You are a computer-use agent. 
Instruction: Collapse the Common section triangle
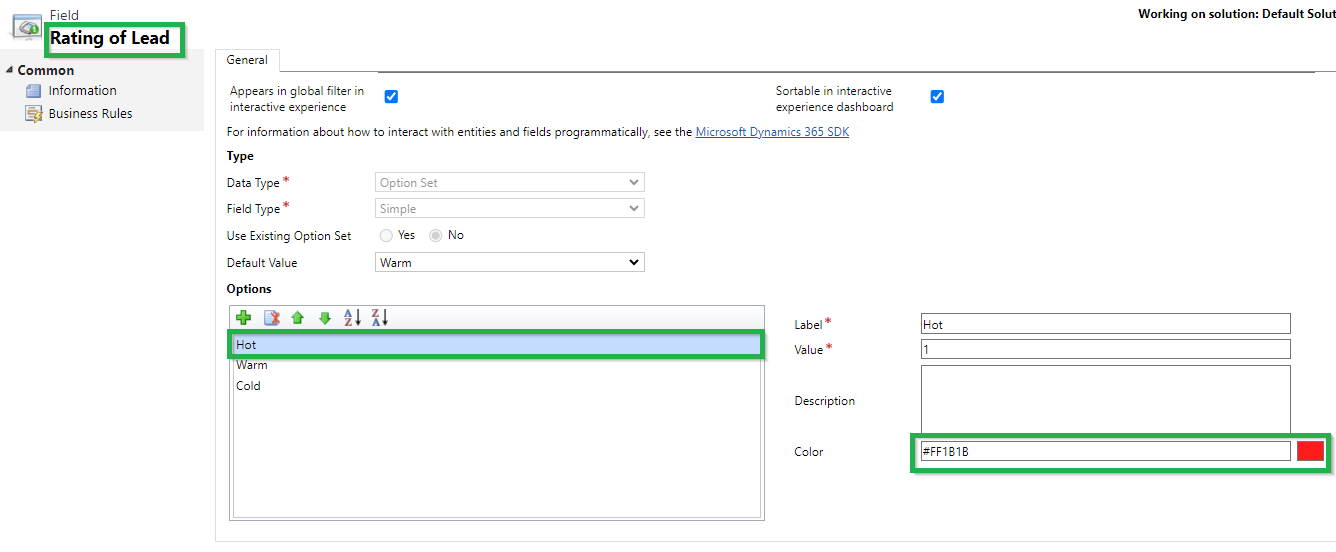(10, 70)
